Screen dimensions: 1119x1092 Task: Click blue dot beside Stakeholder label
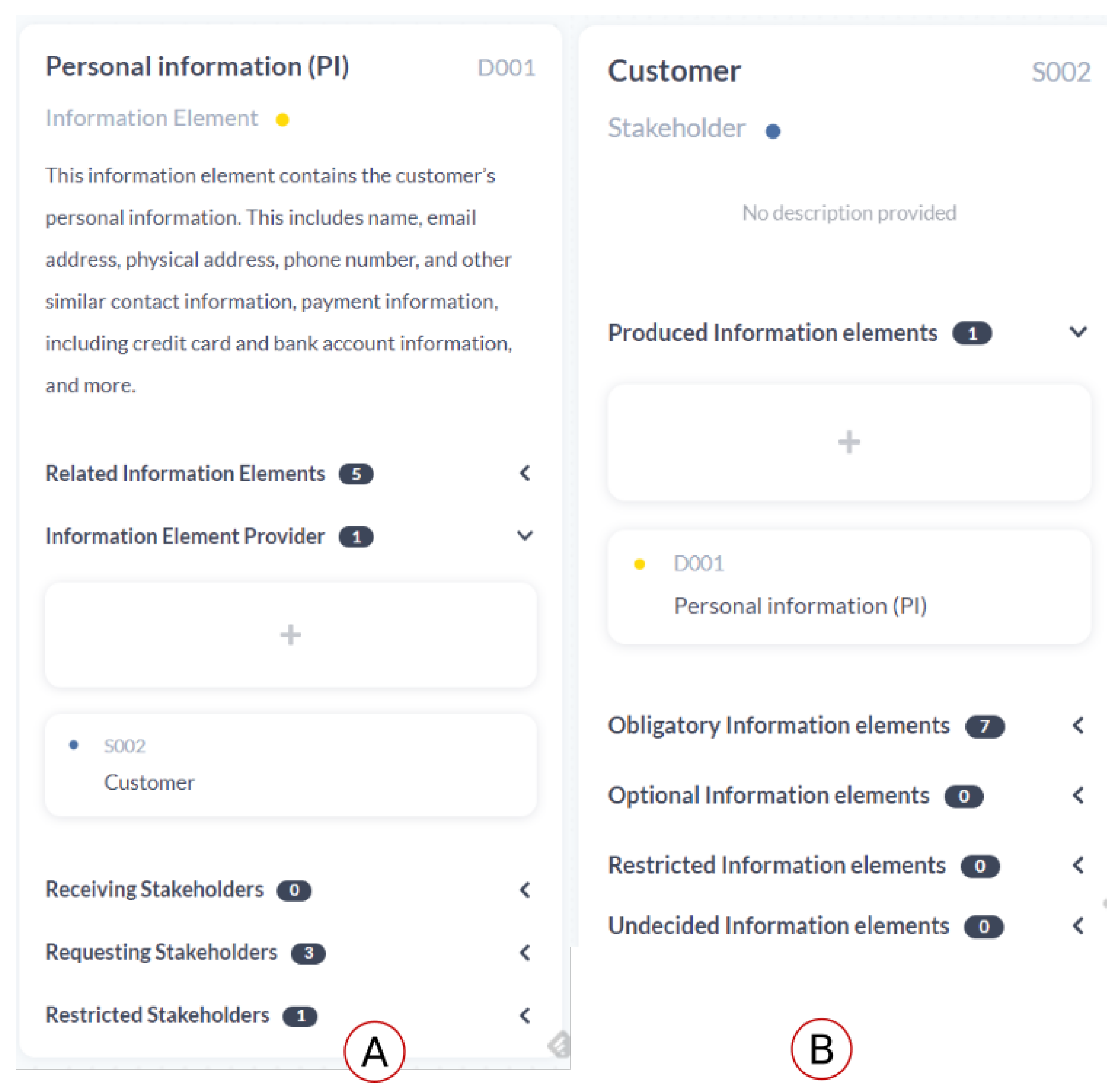pos(773,132)
